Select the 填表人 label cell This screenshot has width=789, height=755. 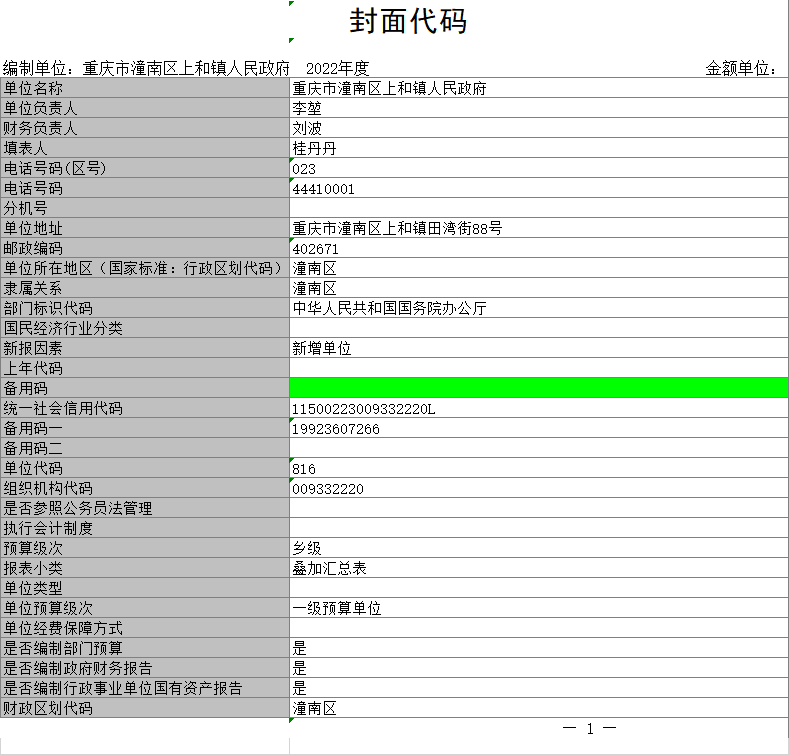coord(145,148)
